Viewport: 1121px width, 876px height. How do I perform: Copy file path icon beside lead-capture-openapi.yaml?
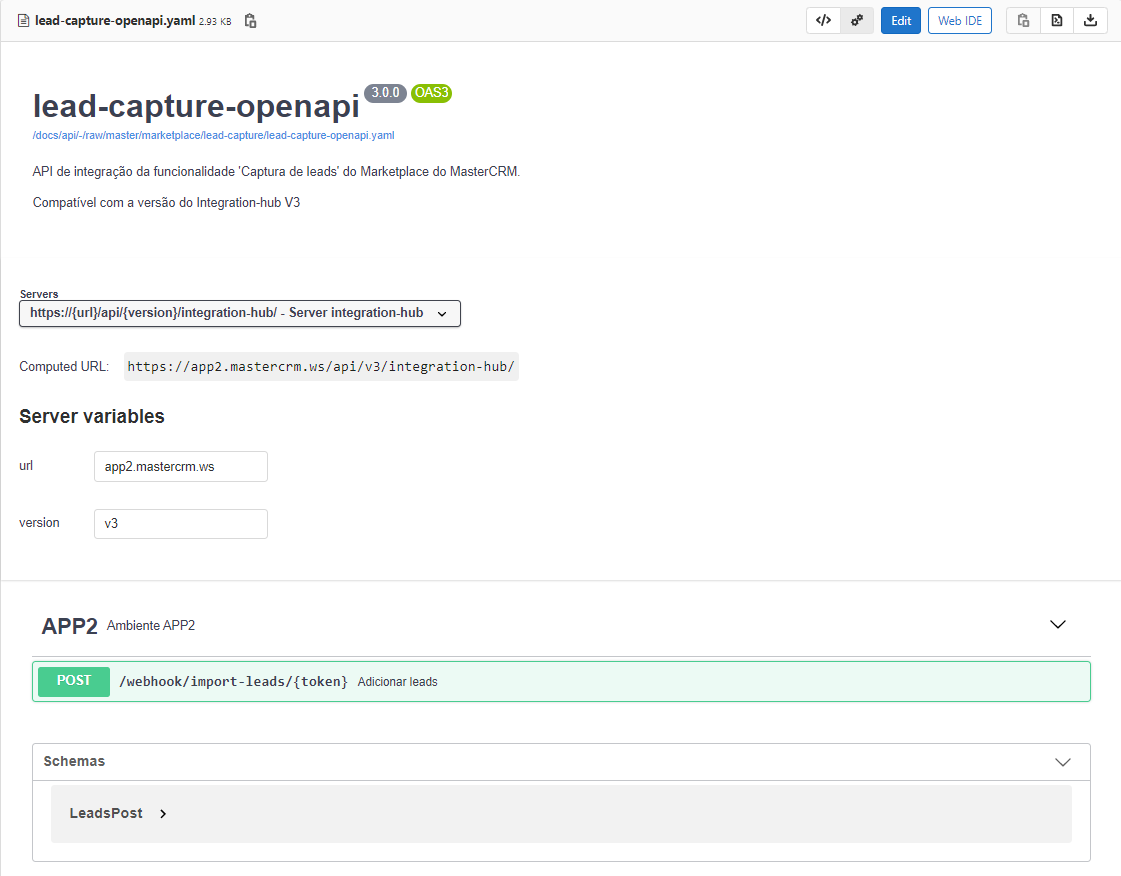[x=250, y=21]
